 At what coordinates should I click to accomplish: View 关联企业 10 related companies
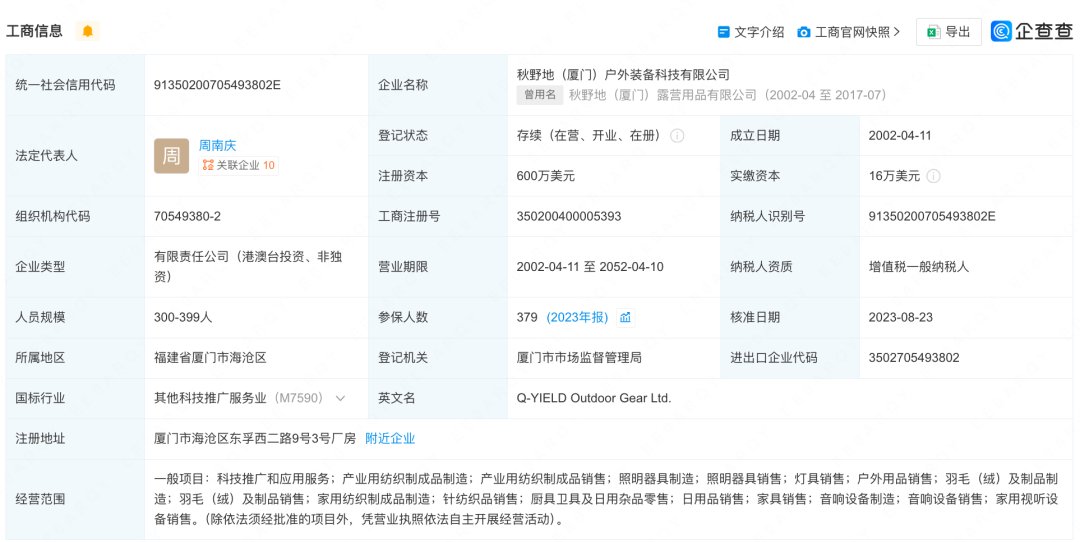click(x=239, y=165)
